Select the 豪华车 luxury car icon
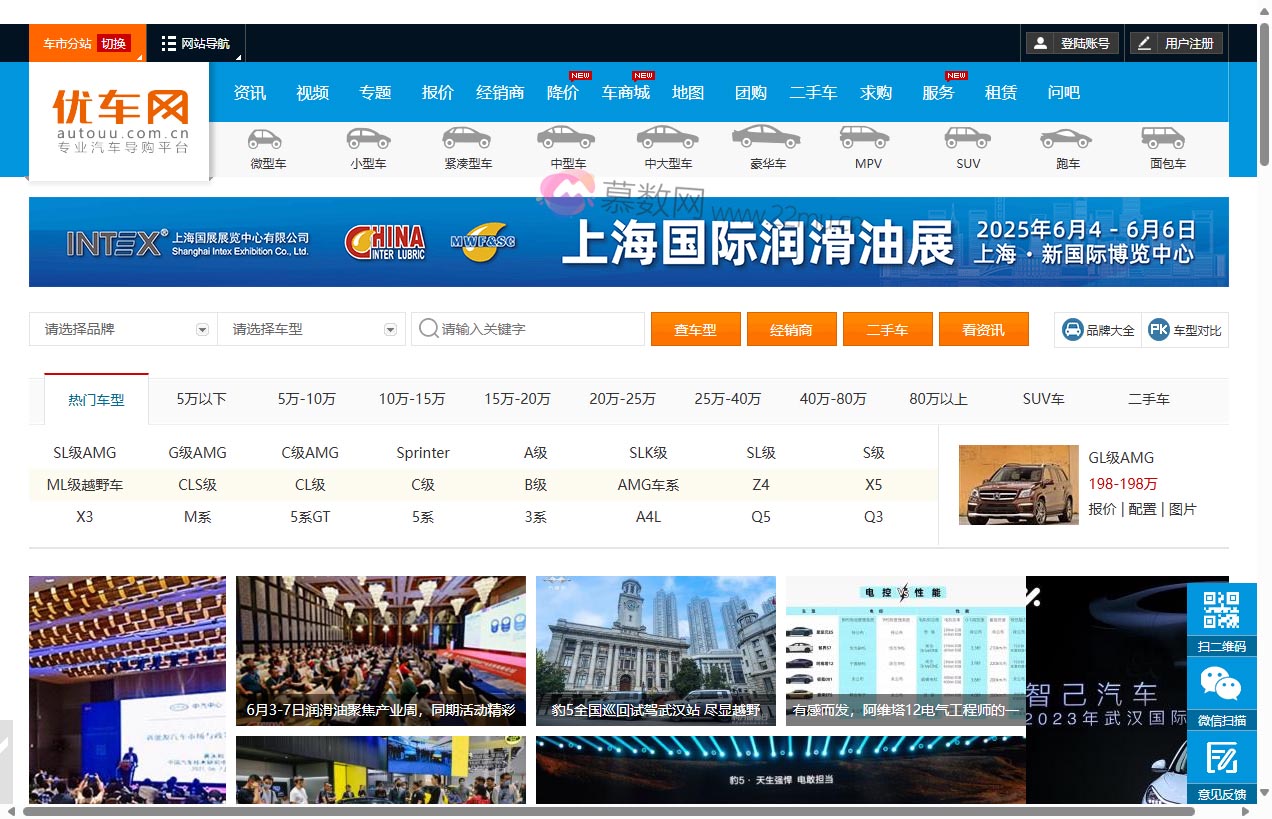Image resolution: width=1272 pixels, height=819 pixels. (766, 137)
